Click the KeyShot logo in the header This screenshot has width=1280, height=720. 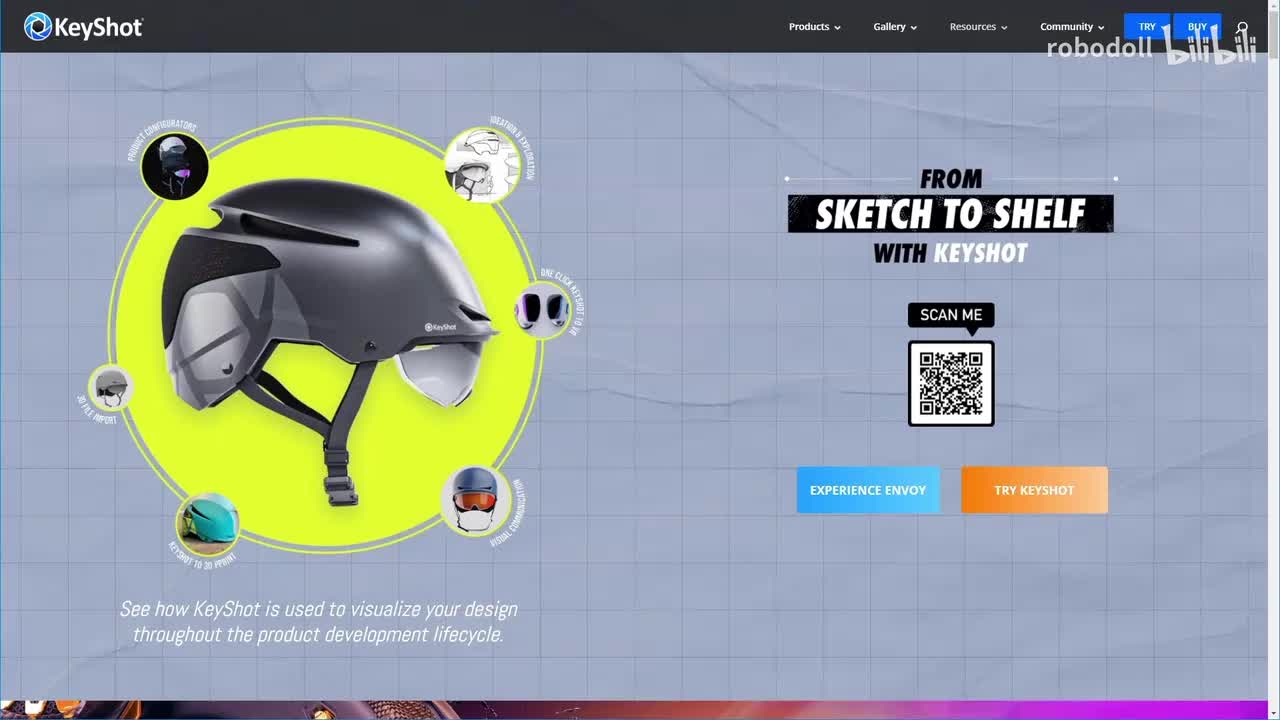(x=84, y=27)
